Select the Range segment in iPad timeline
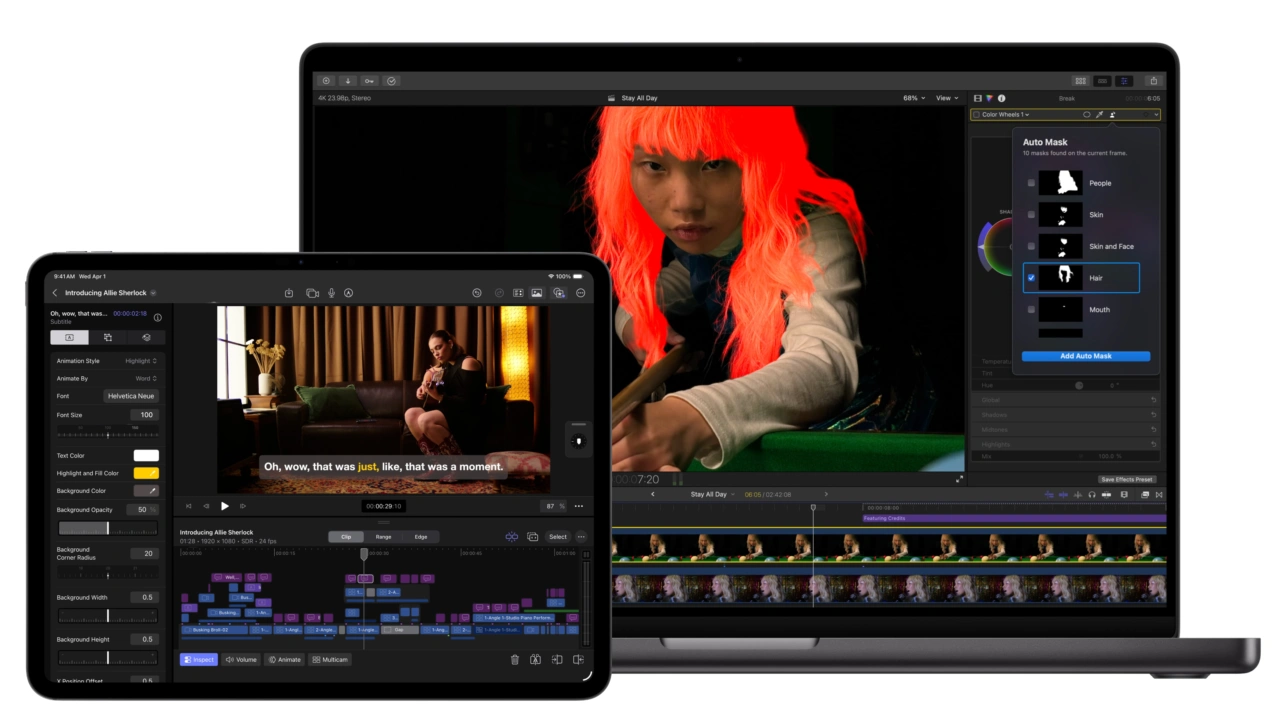 [383, 537]
